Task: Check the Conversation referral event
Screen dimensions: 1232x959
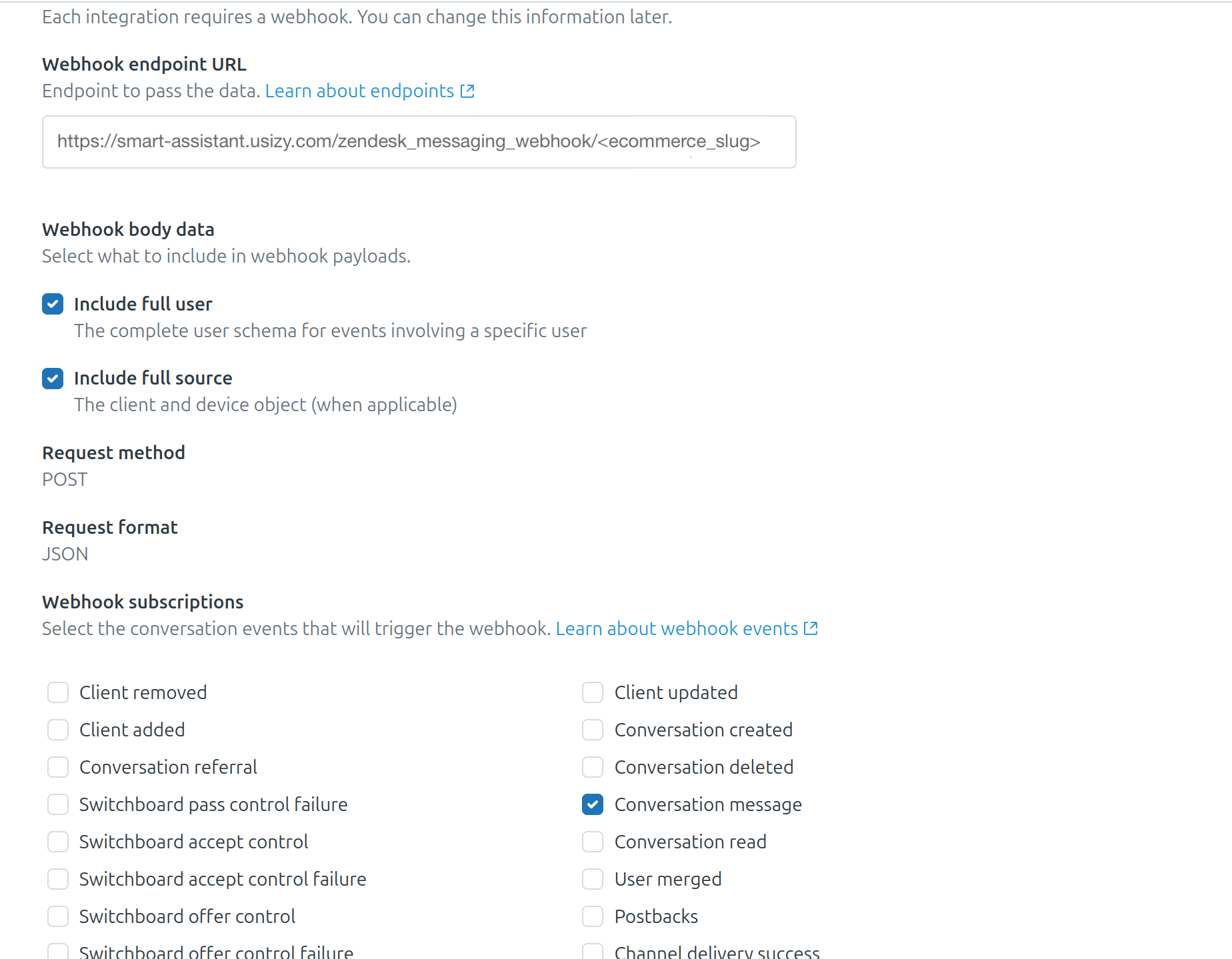Action: tap(58, 767)
